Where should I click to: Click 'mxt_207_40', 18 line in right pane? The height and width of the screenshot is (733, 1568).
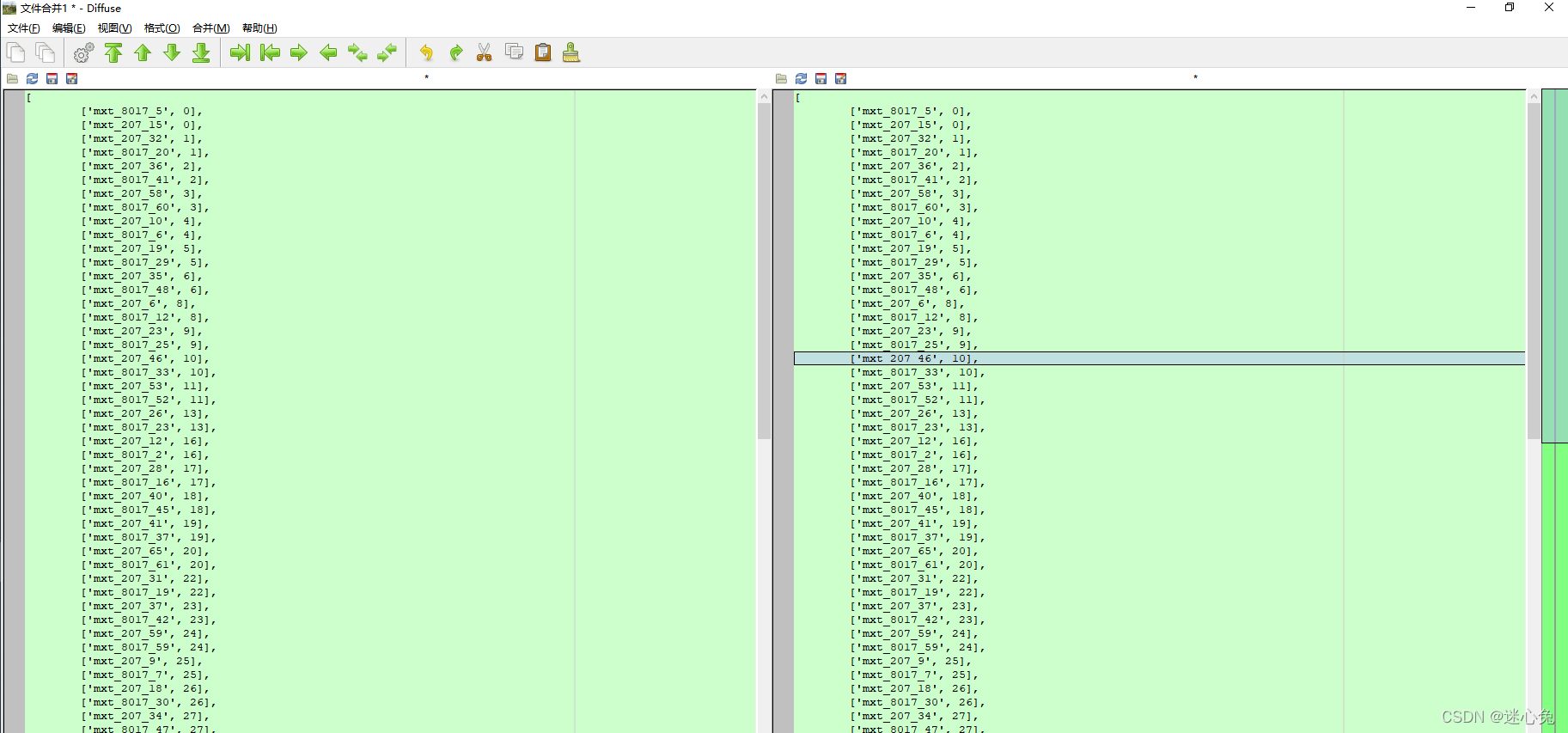pyautogui.click(x=914, y=496)
